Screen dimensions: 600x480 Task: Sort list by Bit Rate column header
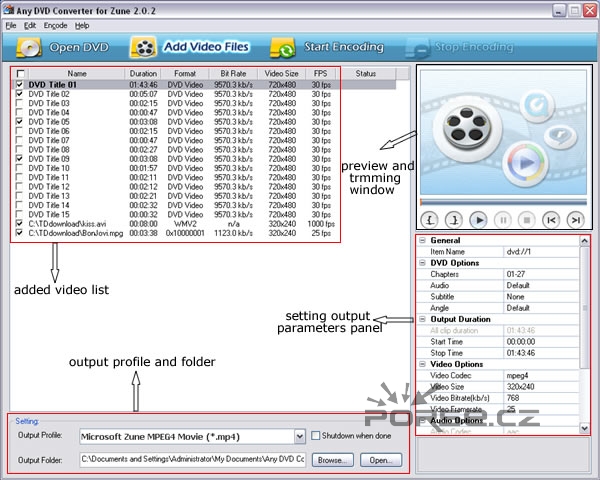(x=233, y=73)
